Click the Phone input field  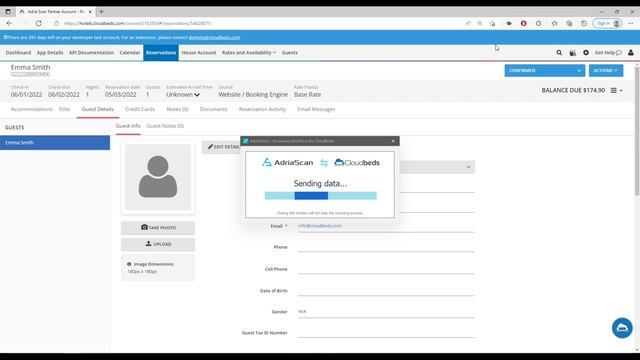[386, 247]
